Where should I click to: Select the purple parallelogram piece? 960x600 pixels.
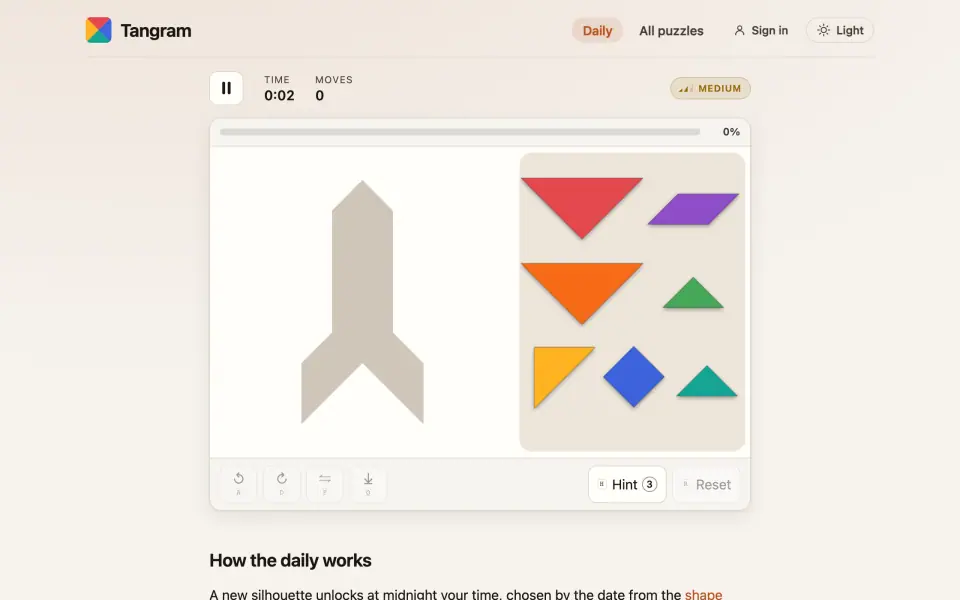[693, 209]
